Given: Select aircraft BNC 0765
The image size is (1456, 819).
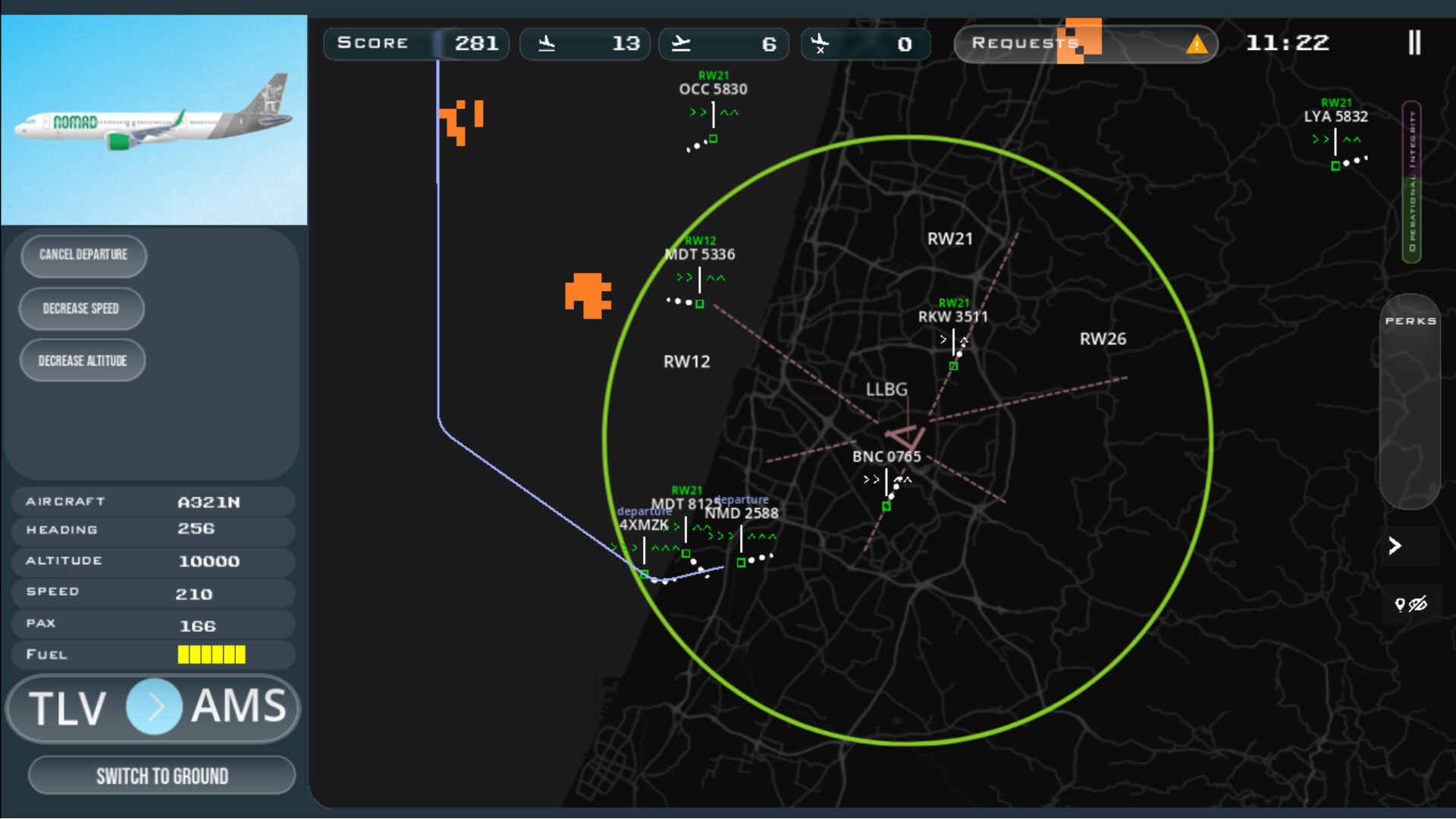Looking at the screenshot, I should tap(886, 457).
